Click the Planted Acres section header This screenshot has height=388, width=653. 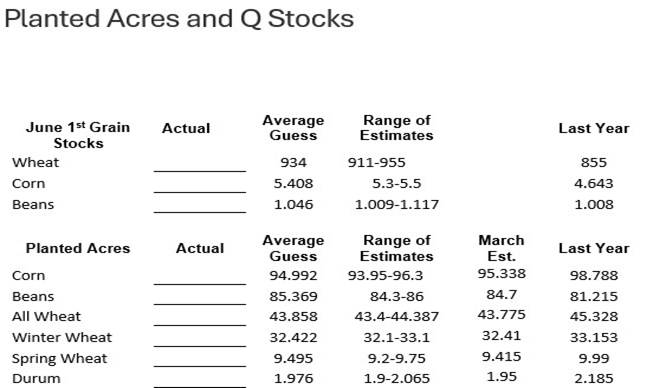pos(78,249)
